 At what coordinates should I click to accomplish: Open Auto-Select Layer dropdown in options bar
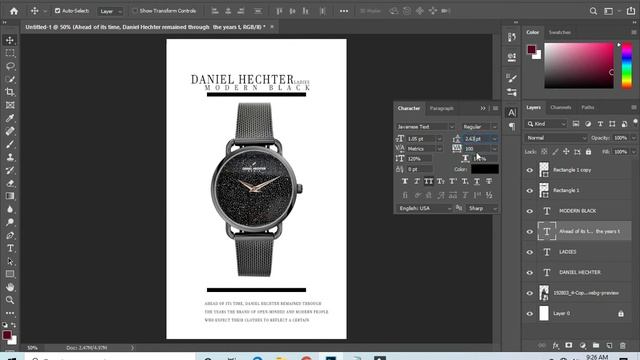tap(110, 11)
